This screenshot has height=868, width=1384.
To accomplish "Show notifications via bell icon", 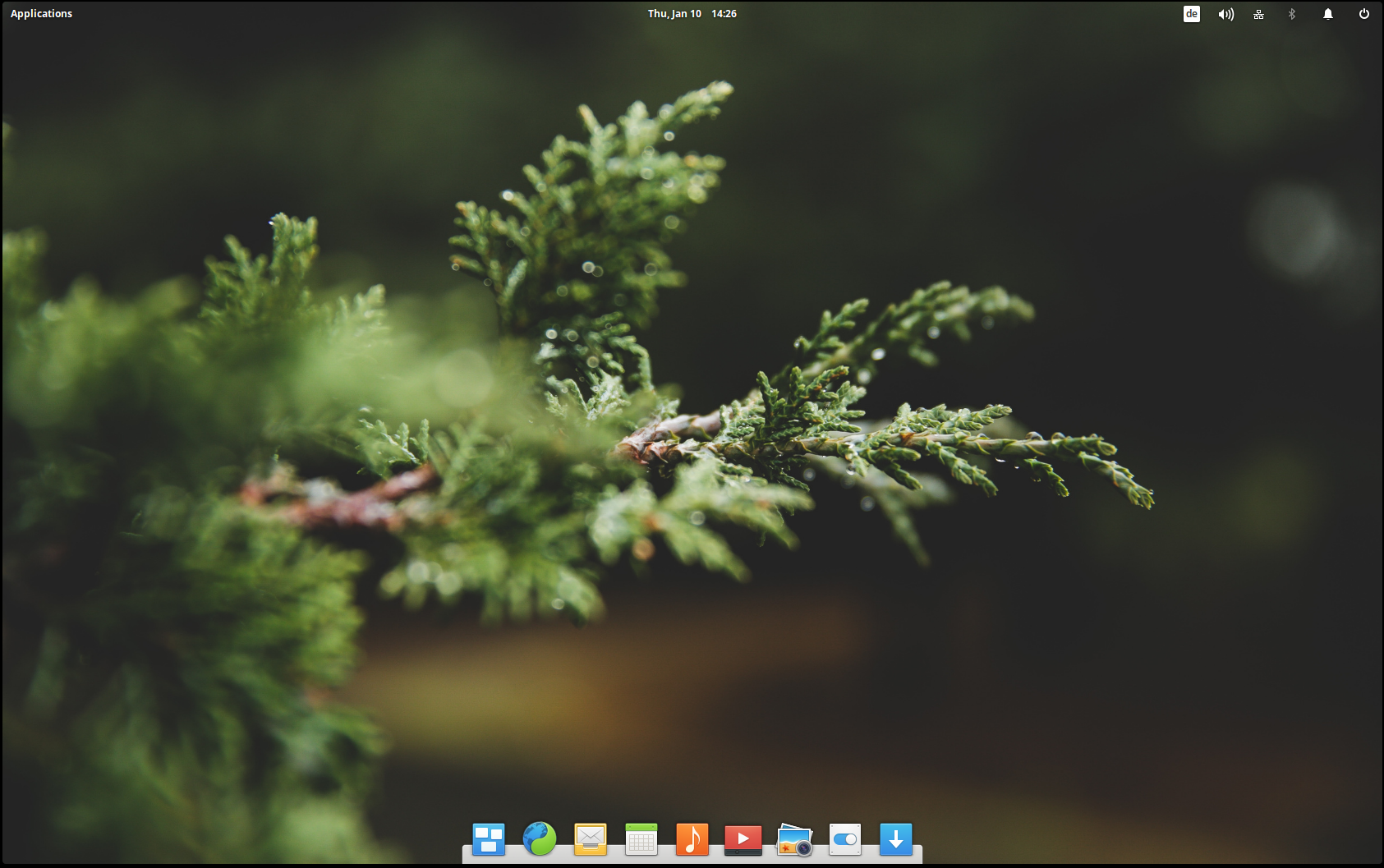I will click(x=1327, y=14).
